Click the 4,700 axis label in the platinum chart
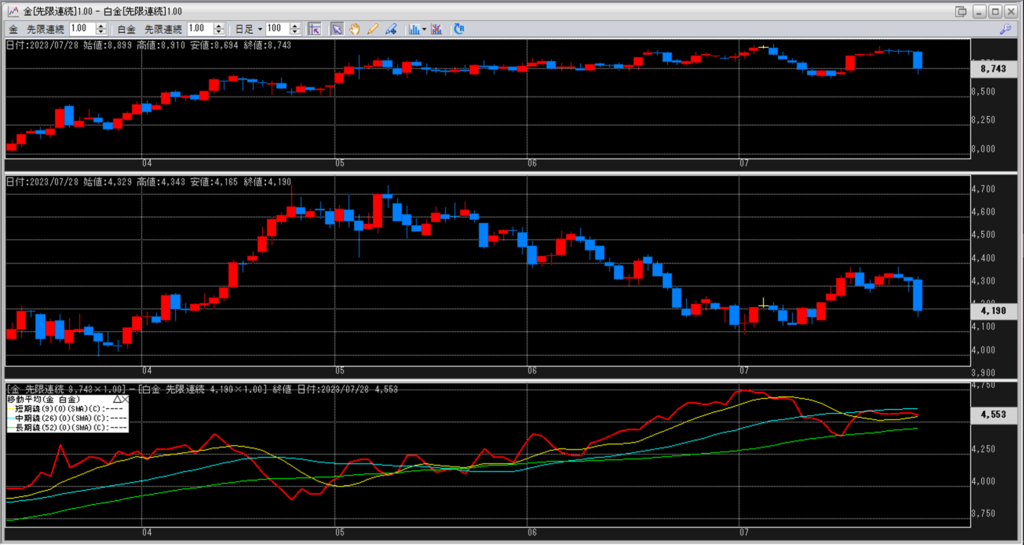The width and height of the screenshot is (1024, 545). tap(985, 189)
